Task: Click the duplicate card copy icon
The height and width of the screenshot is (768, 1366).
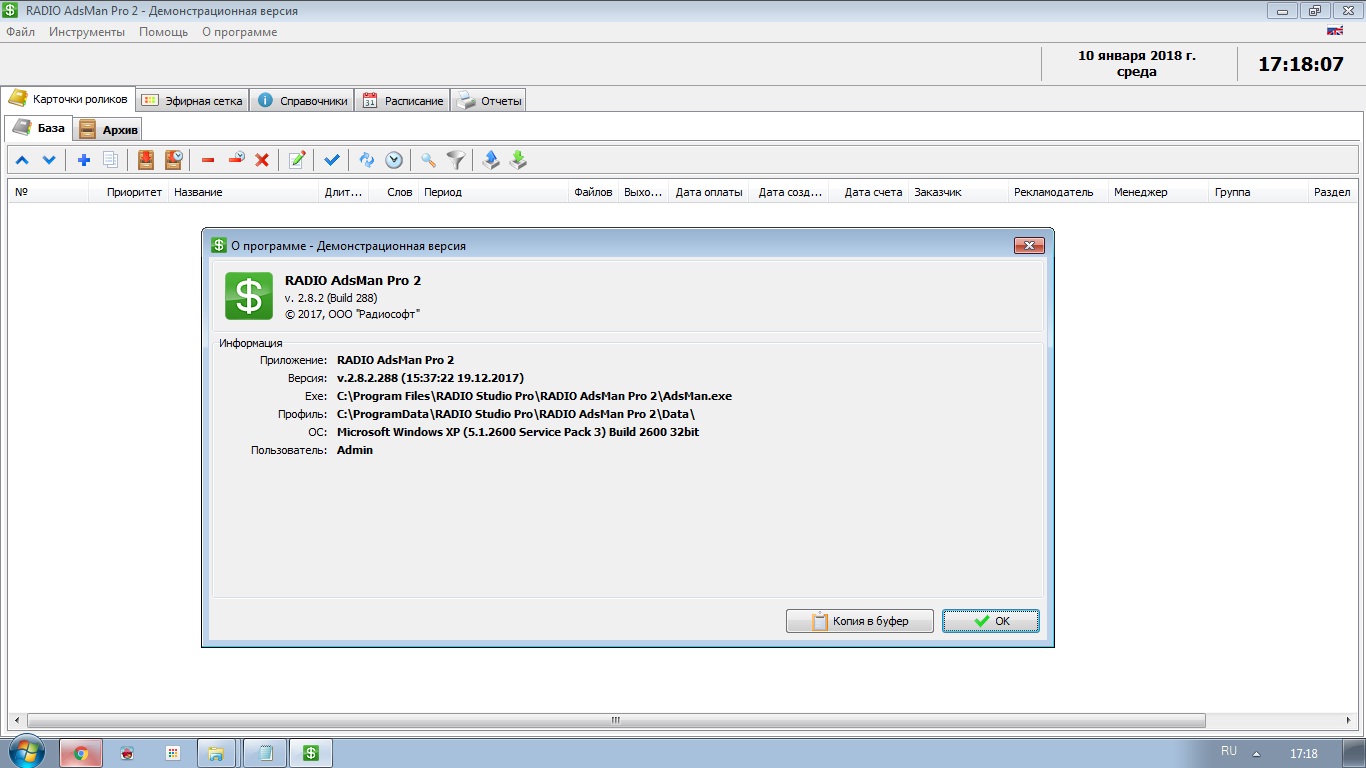Action: (111, 160)
